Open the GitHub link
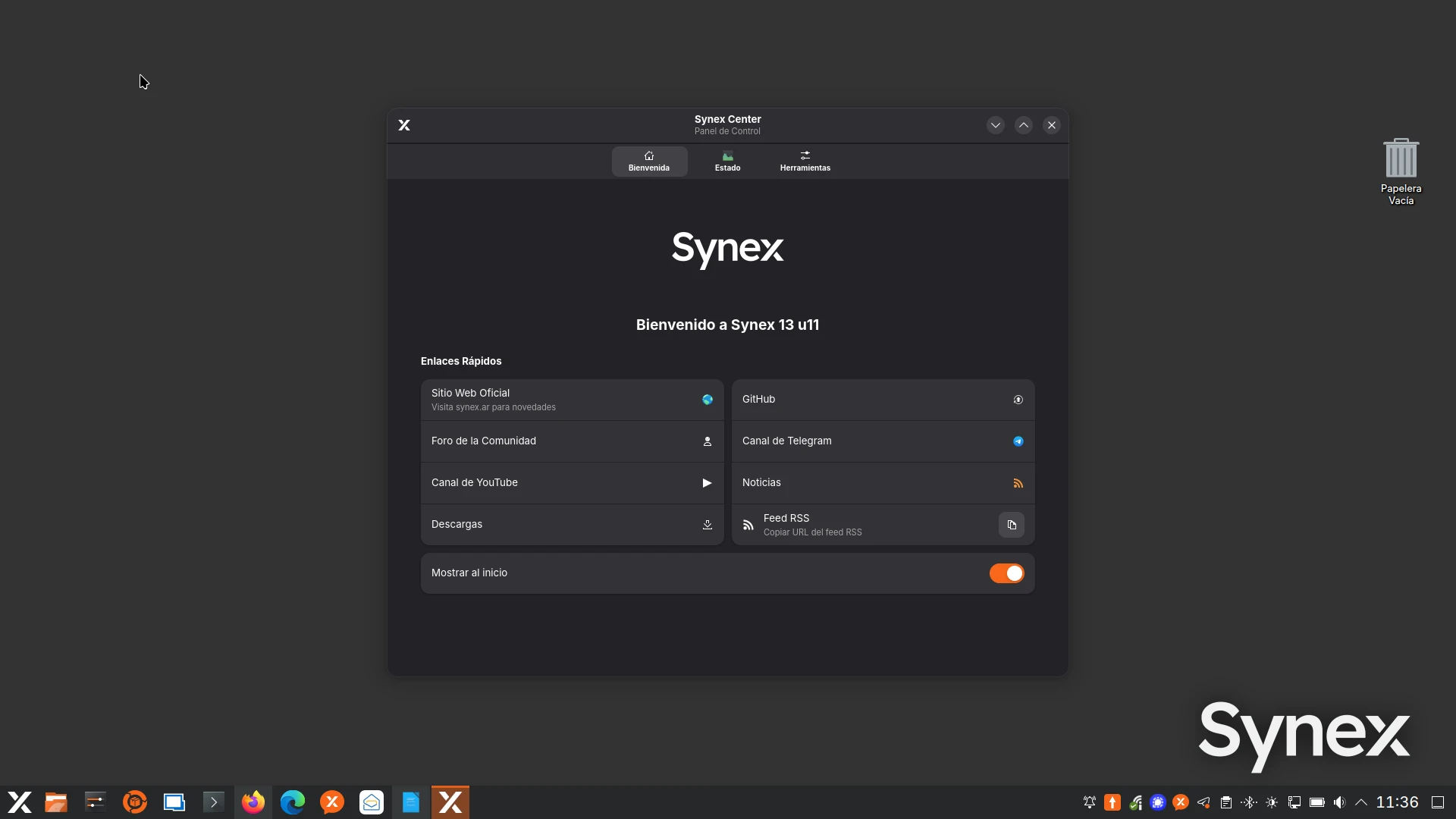1456x819 pixels. 883,400
